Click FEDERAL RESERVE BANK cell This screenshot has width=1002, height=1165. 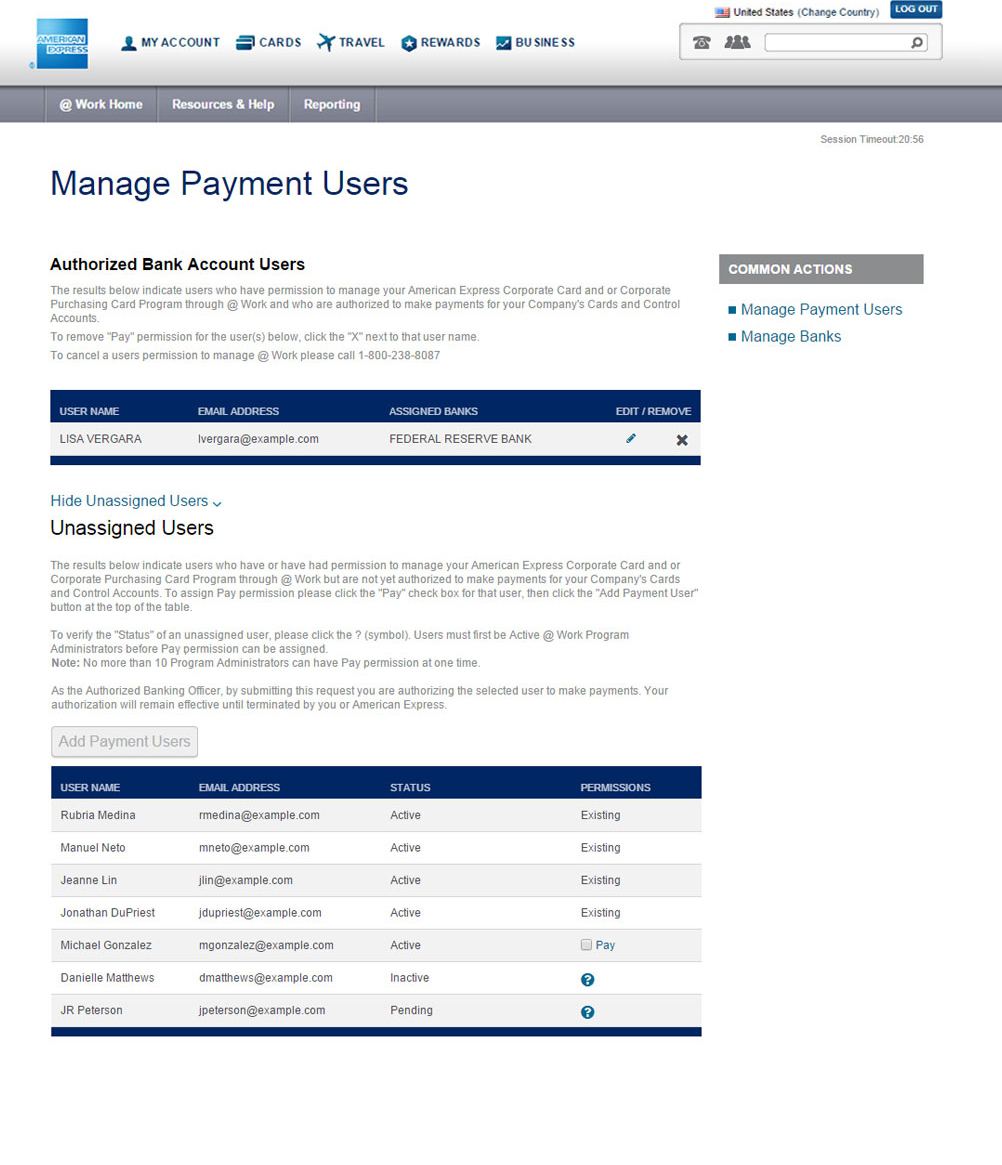coord(461,439)
